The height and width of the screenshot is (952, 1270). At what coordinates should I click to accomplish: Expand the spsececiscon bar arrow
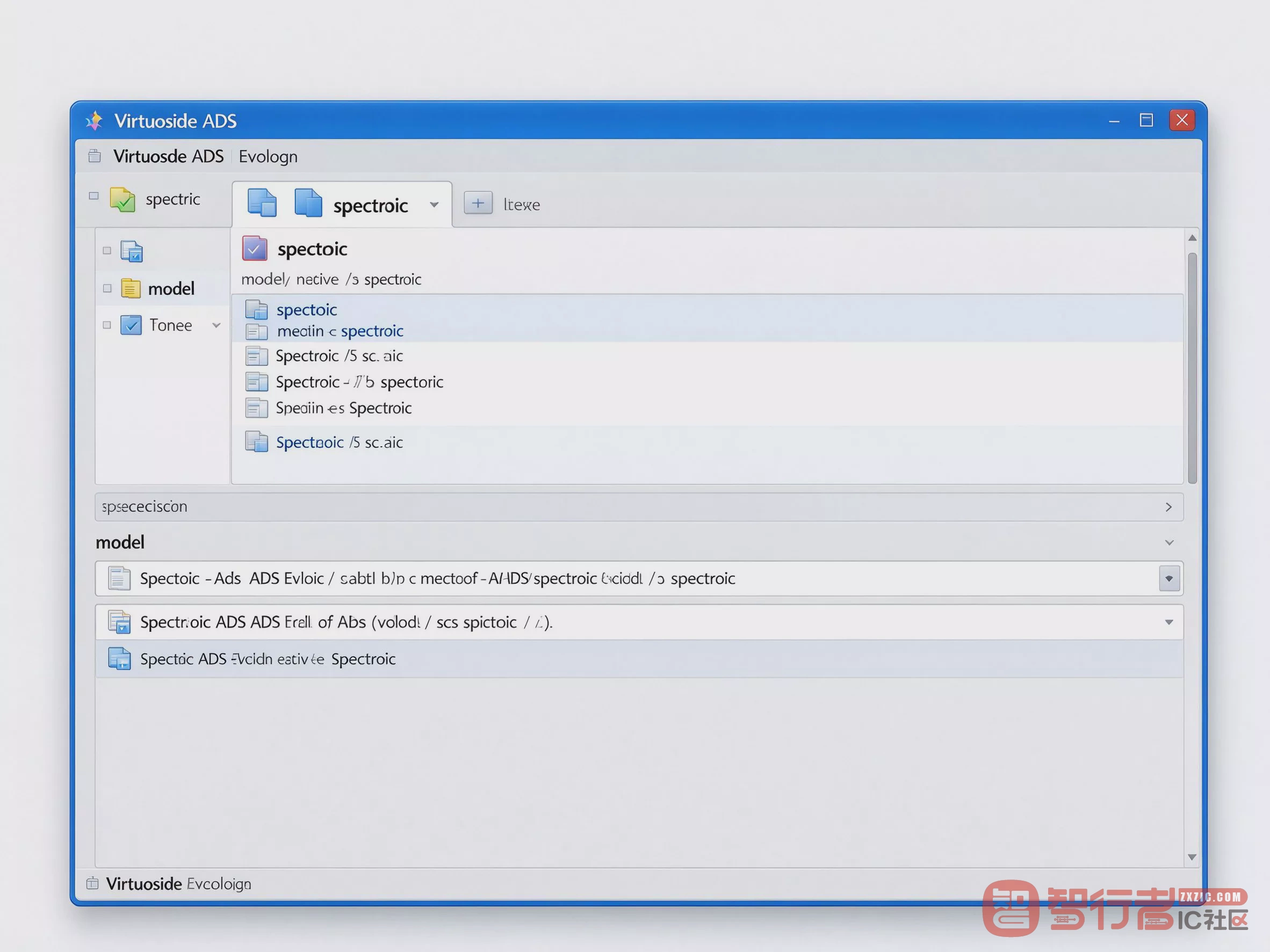pyautogui.click(x=1168, y=507)
